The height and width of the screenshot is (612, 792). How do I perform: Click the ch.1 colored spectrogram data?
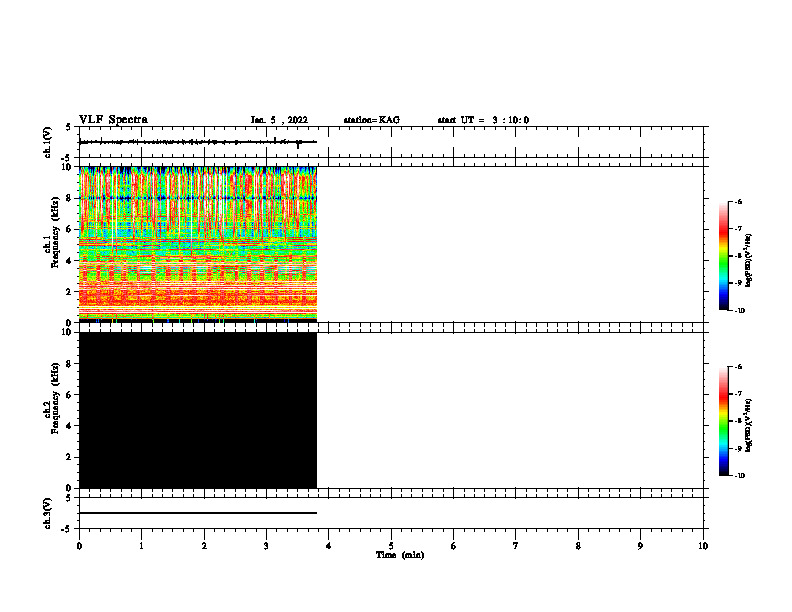[198, 244]
